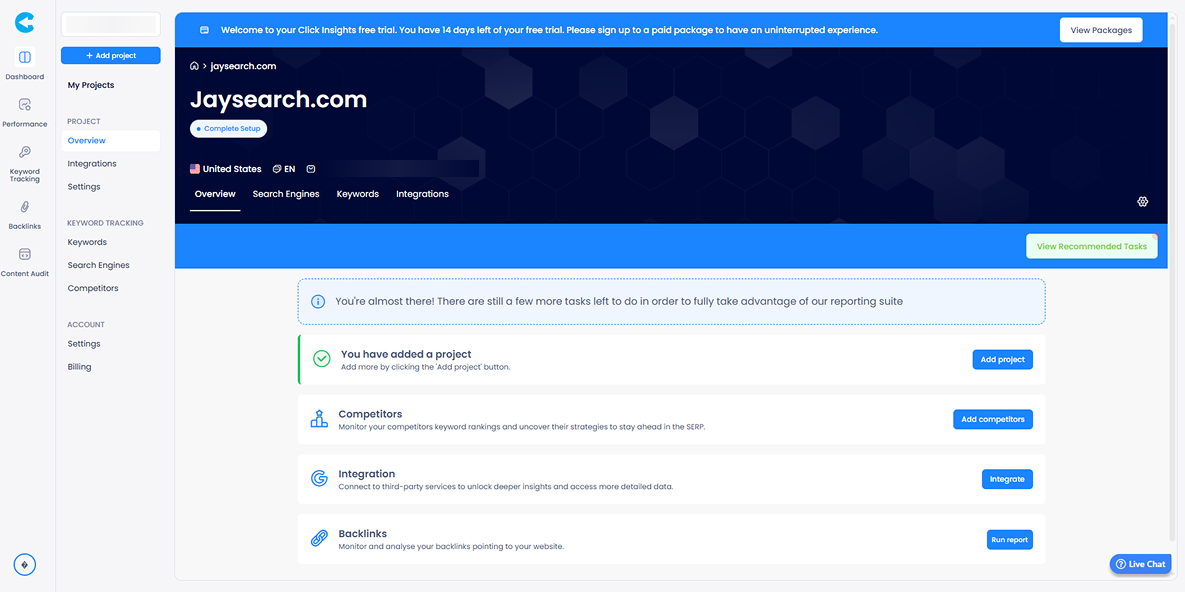Click the project selector field above Add project

[110, 24]
